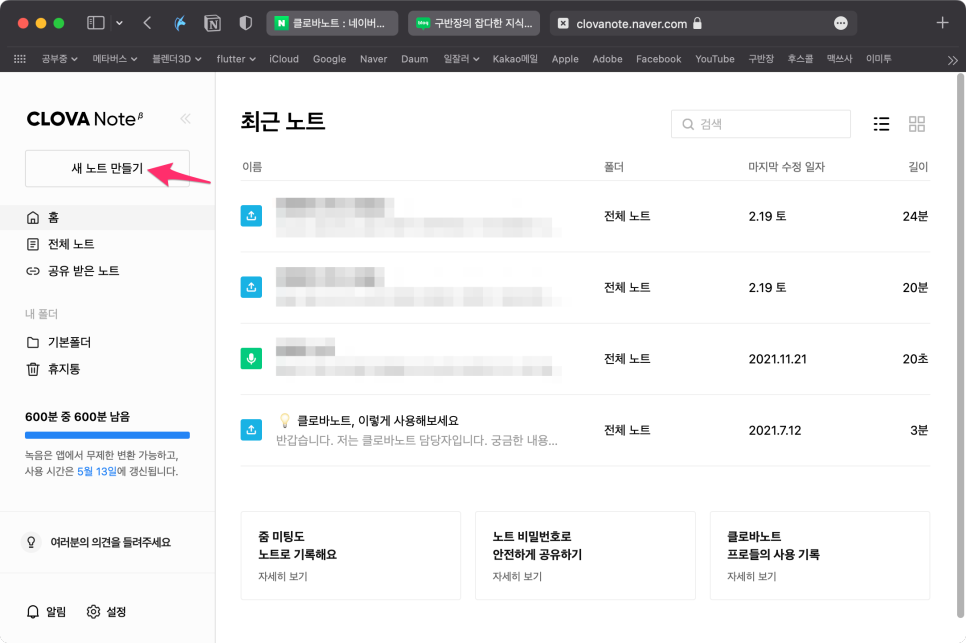
Task: Open 설정 settings gear
Action: point(107,612)
